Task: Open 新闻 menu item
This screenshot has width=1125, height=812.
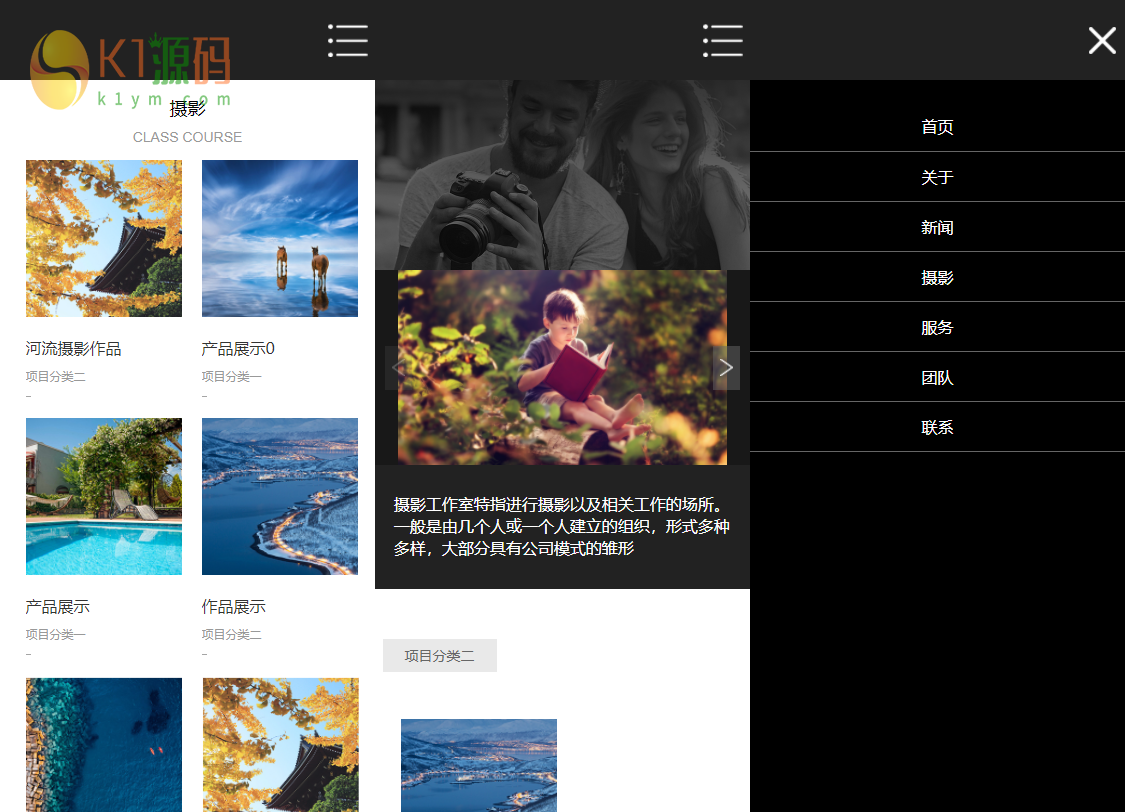Action: coord(937,227)
